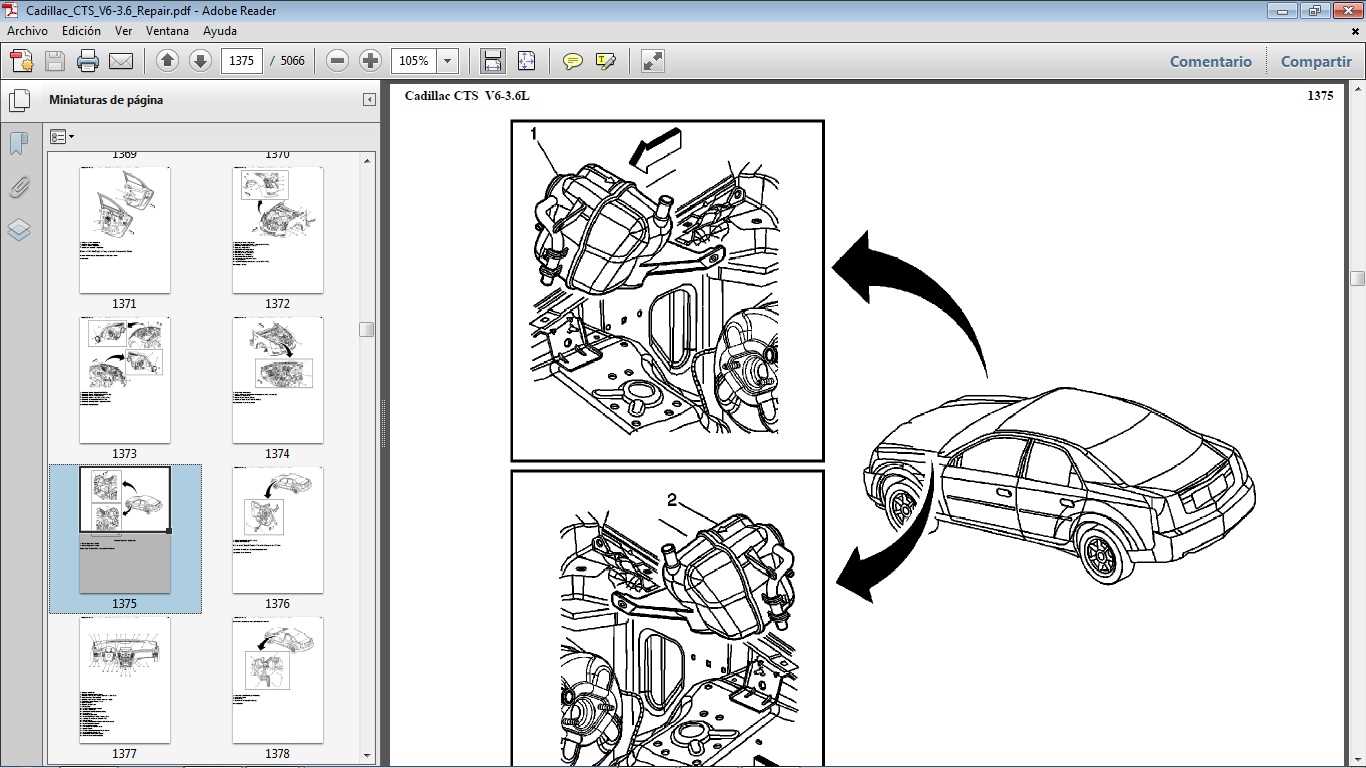This screenshot has width=1366, height=768.
Task: Select page 1376 thumbnail
Action: click(278, 530)
